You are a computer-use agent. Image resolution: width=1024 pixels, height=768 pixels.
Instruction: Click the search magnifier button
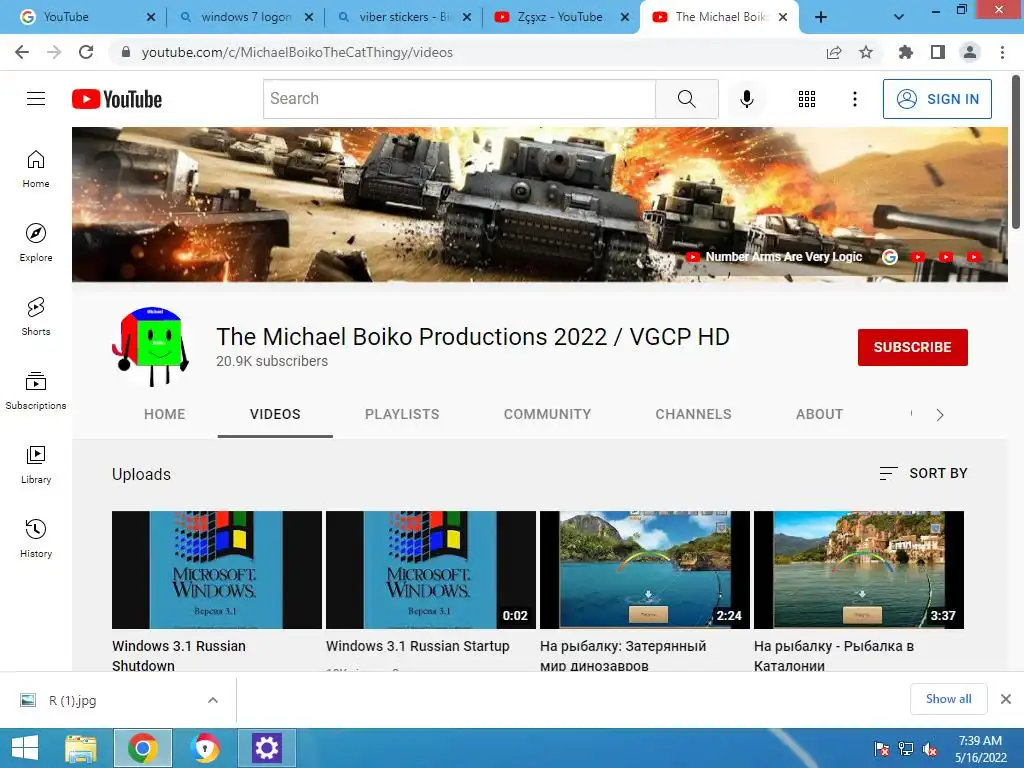click(686, 99)
